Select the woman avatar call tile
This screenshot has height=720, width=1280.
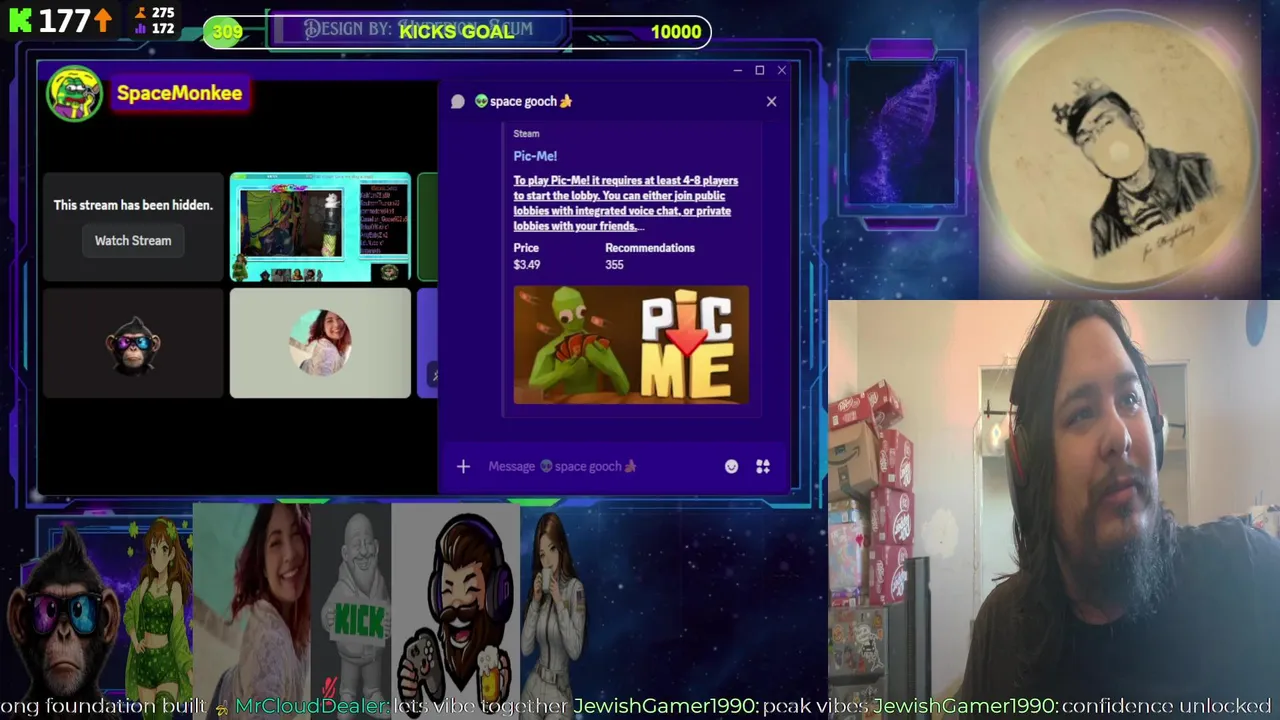coord(320,343)
